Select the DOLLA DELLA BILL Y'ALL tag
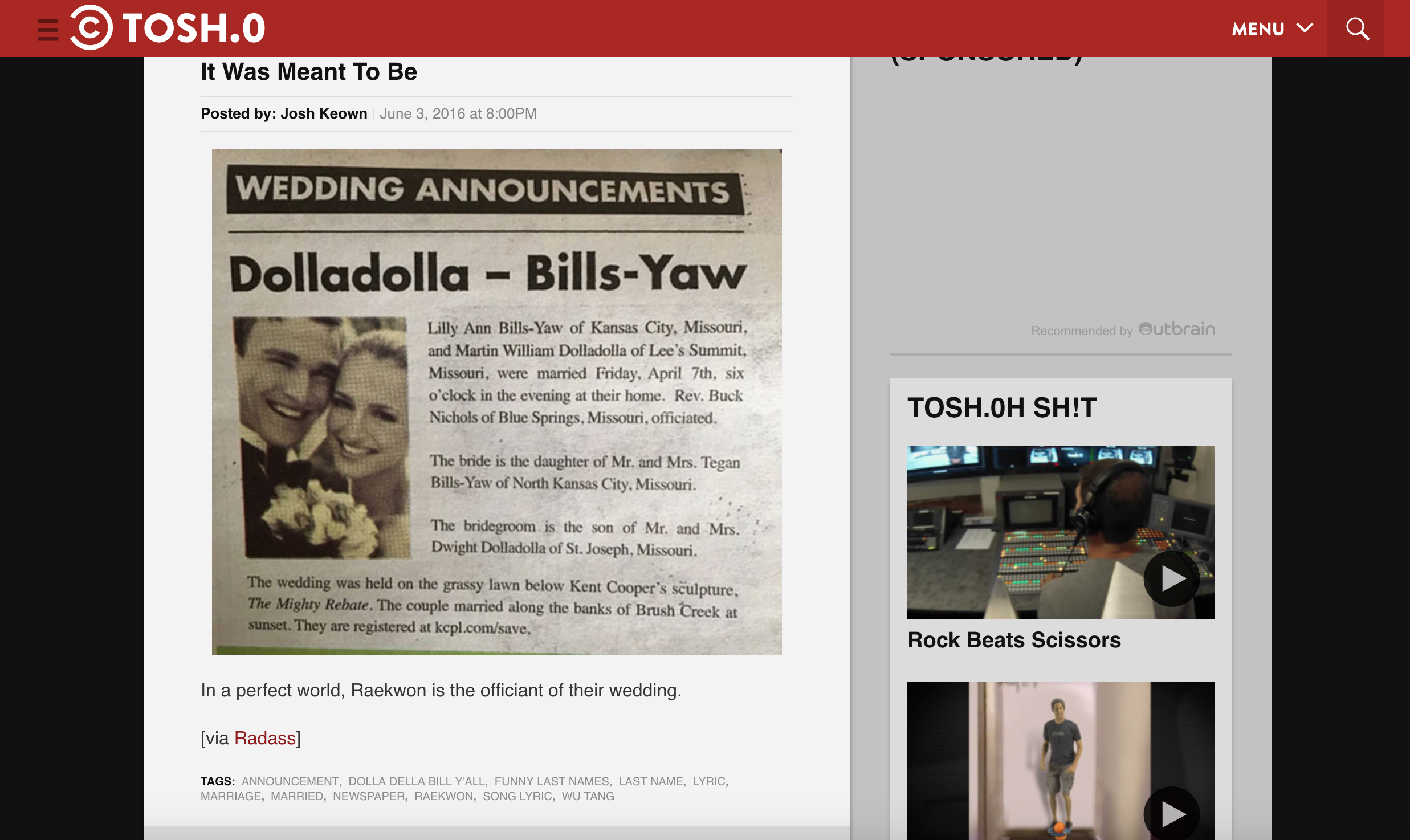Screen dimensions: 1410x840 417,781
